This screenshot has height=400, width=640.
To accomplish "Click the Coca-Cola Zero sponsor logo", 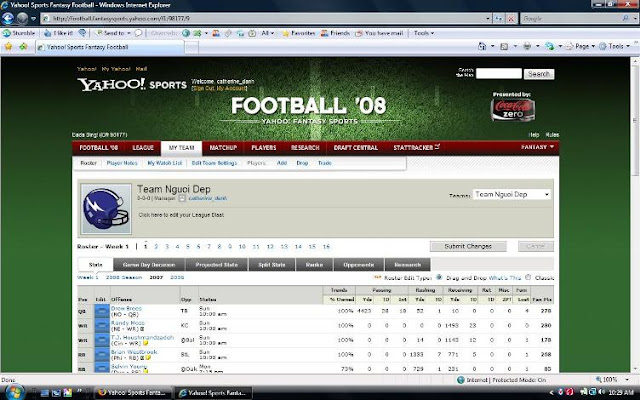I will [513, 109].
